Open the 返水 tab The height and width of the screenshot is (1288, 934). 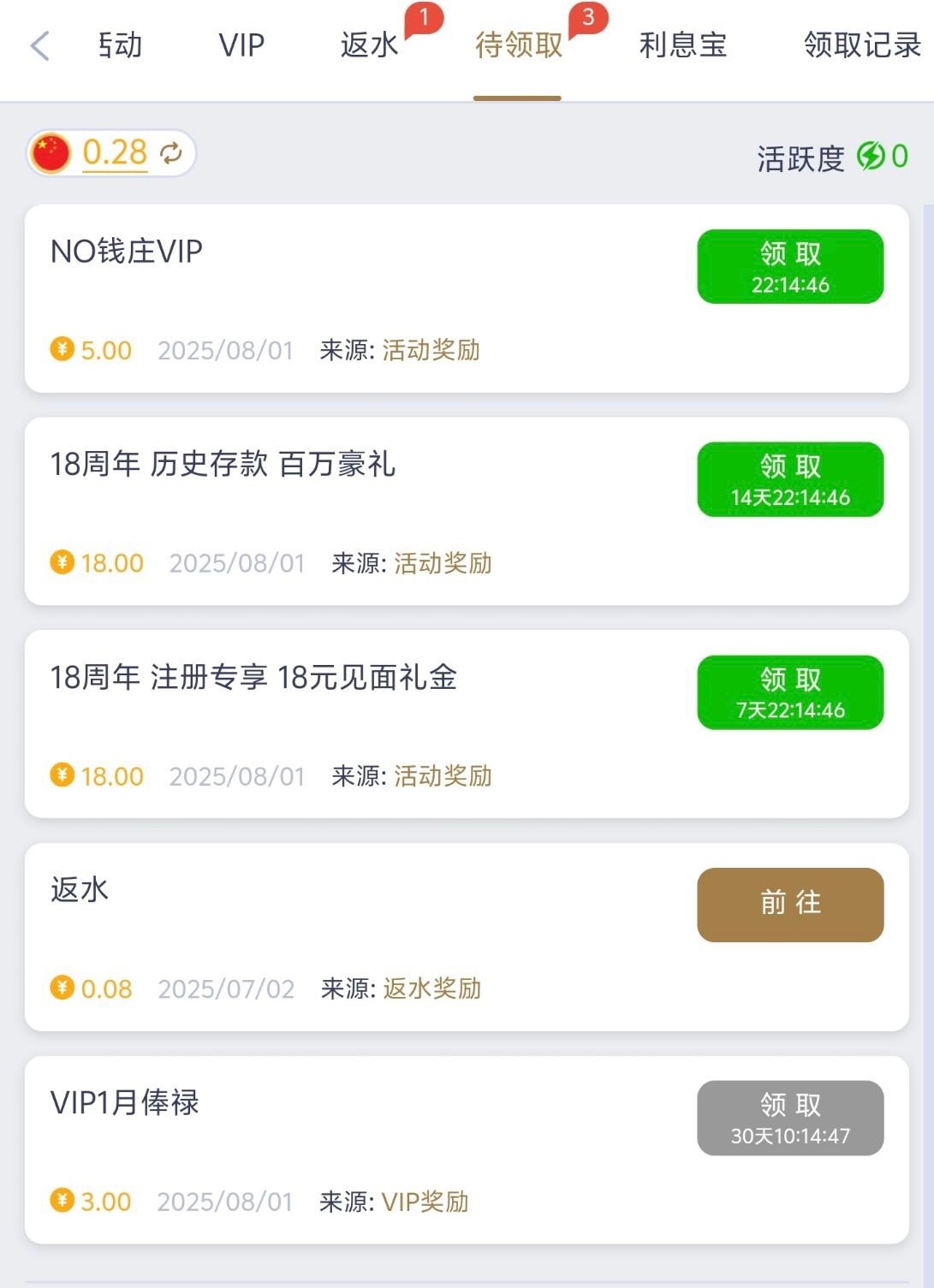click(x=369, y=45)
